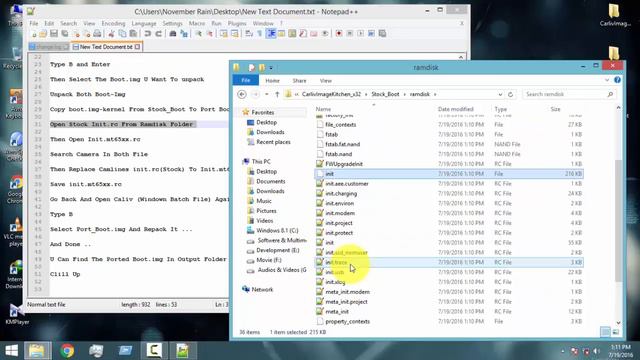
Task: Sort files by Size column header
Action: [555, 109]
